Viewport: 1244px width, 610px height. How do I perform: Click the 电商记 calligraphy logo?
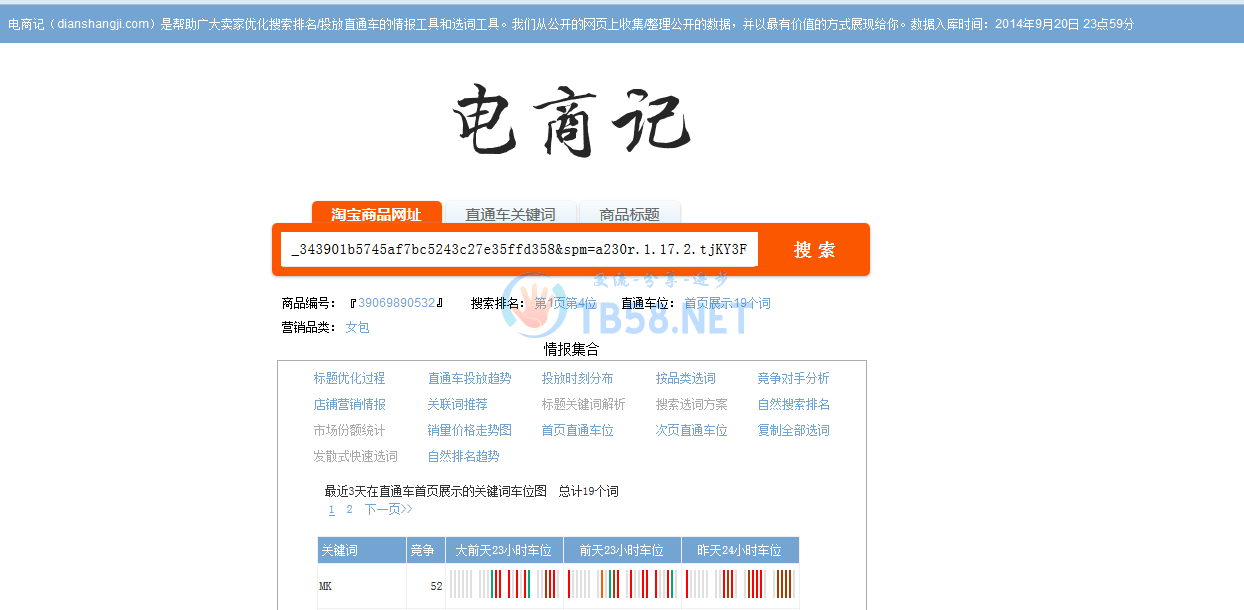pyautogui.click(x=570, y=121)
